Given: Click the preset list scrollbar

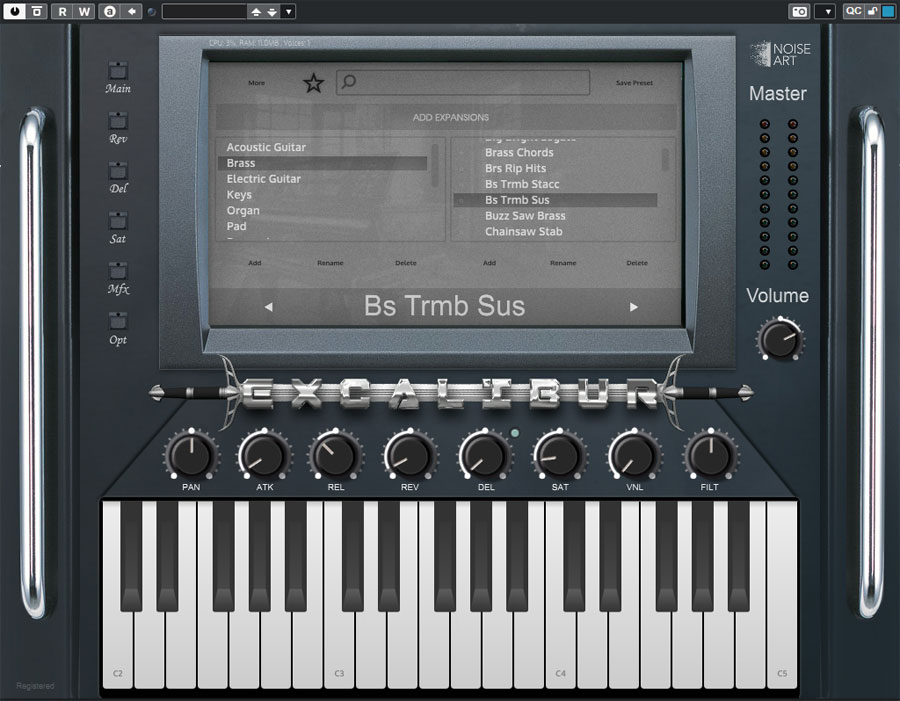Looking at the screenshot, I should click(x=665, y=160).
